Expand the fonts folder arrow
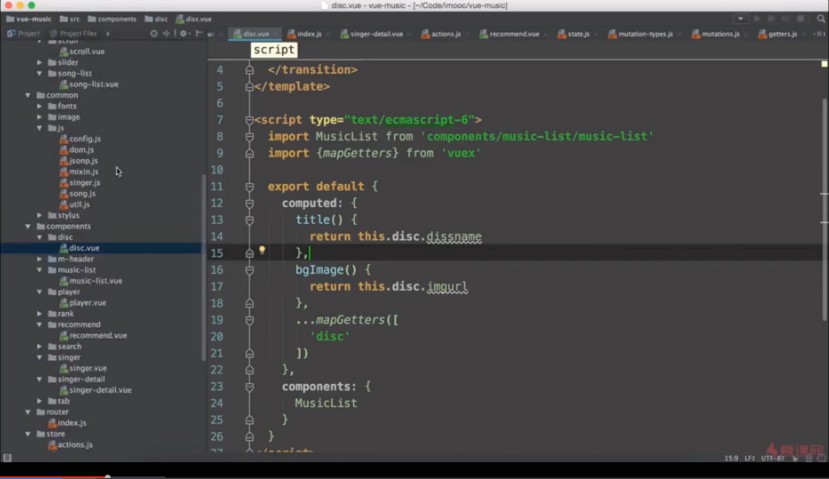Viewport: 829px width, 479px height. pyautogui.click(x=40, y=106)
